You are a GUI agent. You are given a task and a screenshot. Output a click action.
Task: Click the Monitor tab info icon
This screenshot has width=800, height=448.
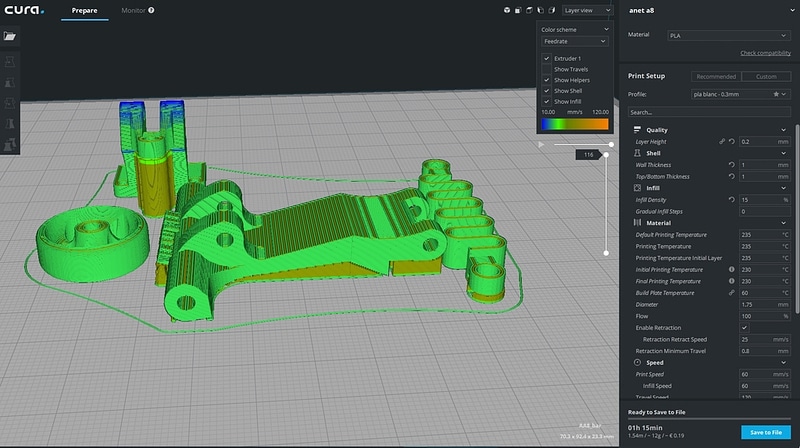pos(152,10)
